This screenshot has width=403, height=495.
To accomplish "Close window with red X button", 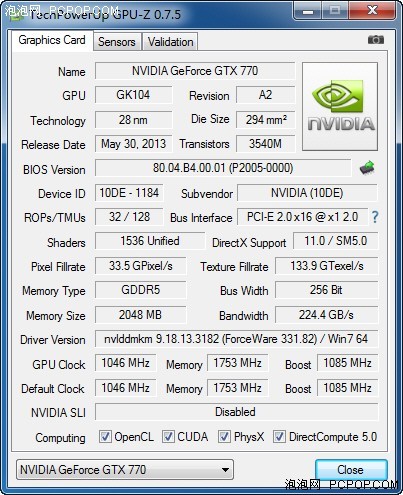I will point(372,11).
